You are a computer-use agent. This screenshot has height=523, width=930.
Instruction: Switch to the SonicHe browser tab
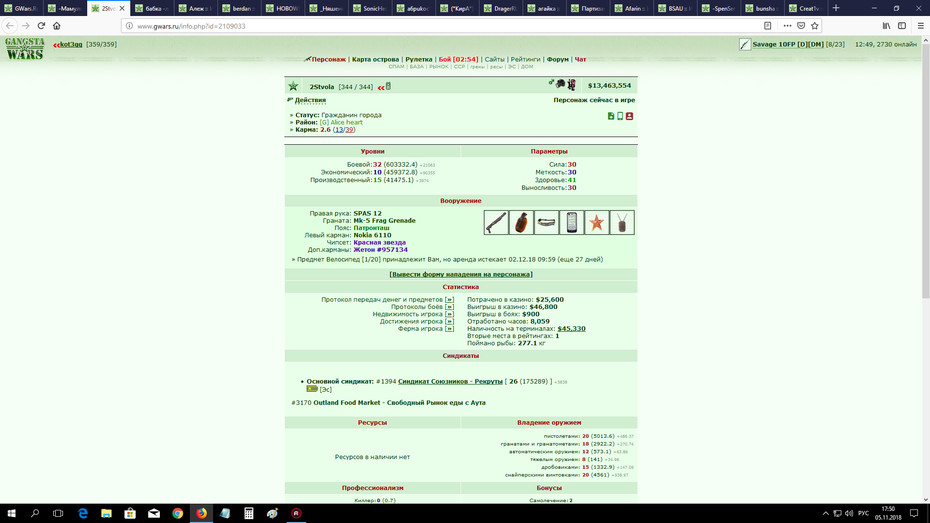[x=371, y=8]
